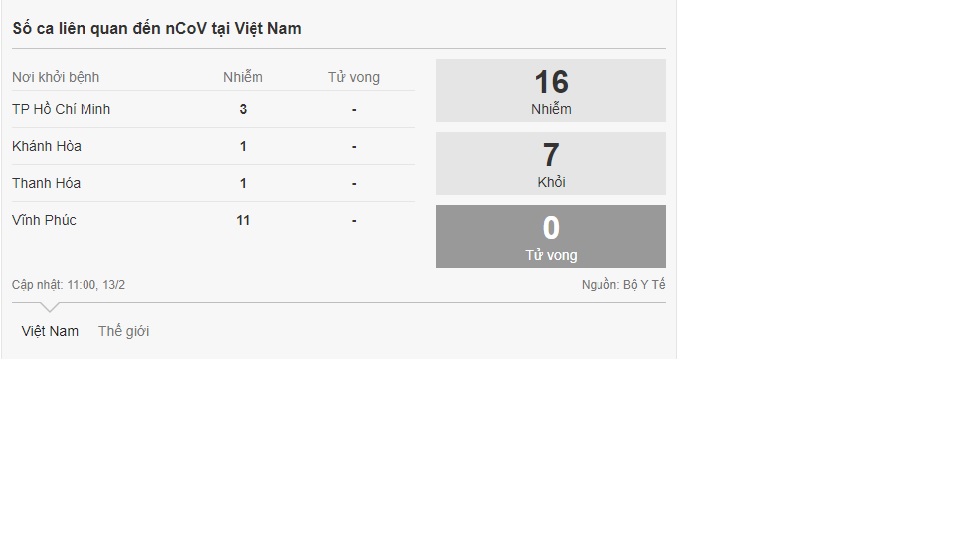This screenshot has width=960, height=540.
Task: Click the Cập nhật 11:00, 13/2 timestamp
Action: [x=69, y=285]
